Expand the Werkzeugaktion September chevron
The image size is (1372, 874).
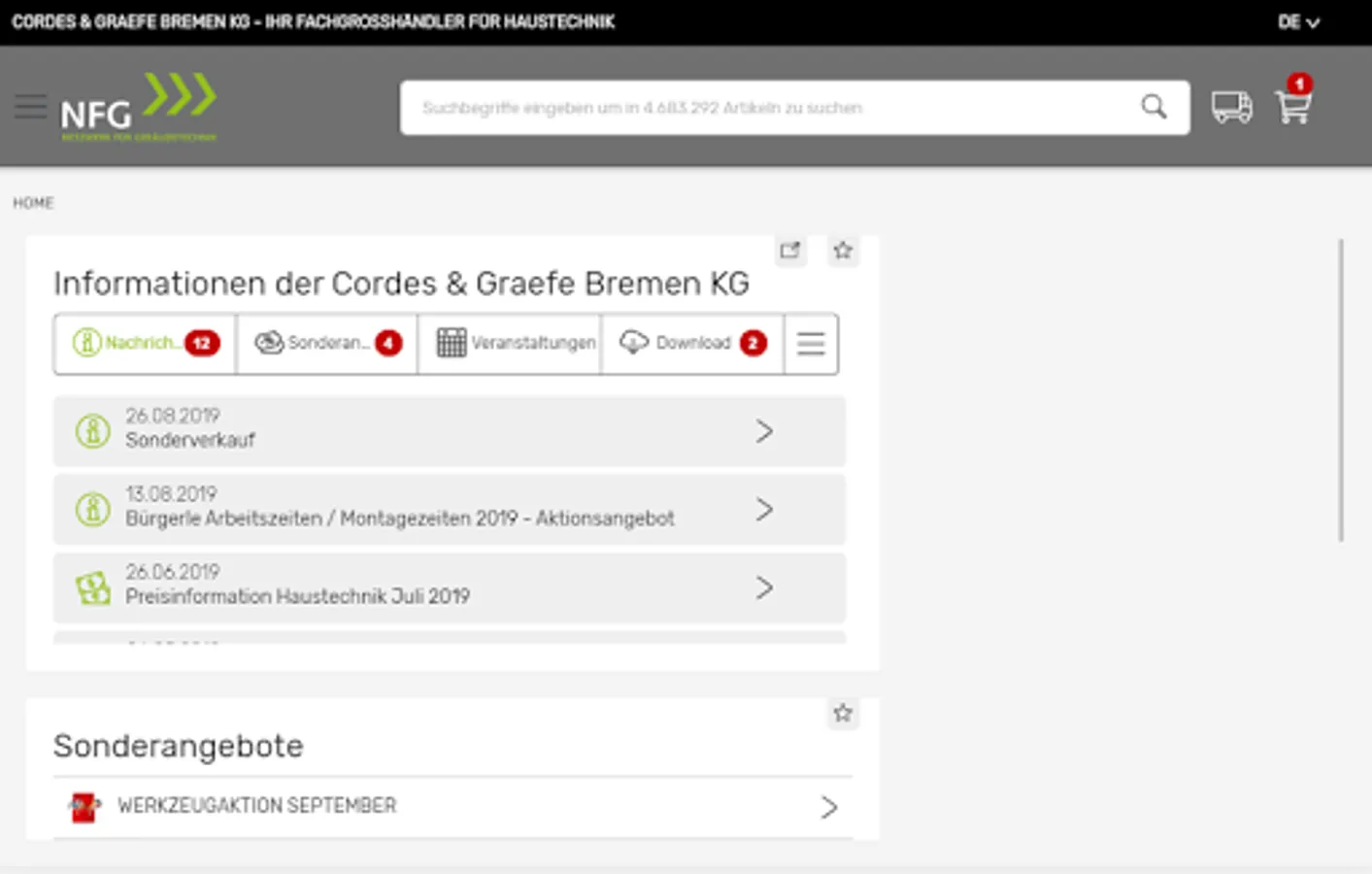tap(829, 807)
